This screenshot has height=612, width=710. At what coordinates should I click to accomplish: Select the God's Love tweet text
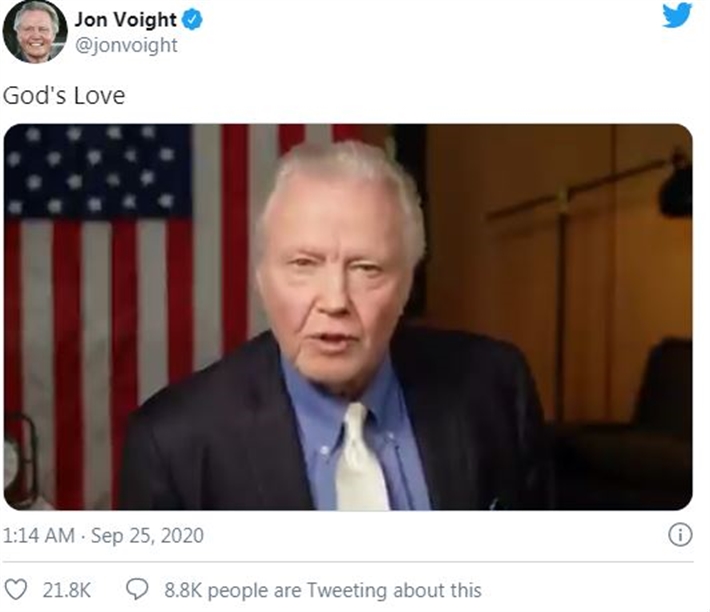[x=64, y=96]
